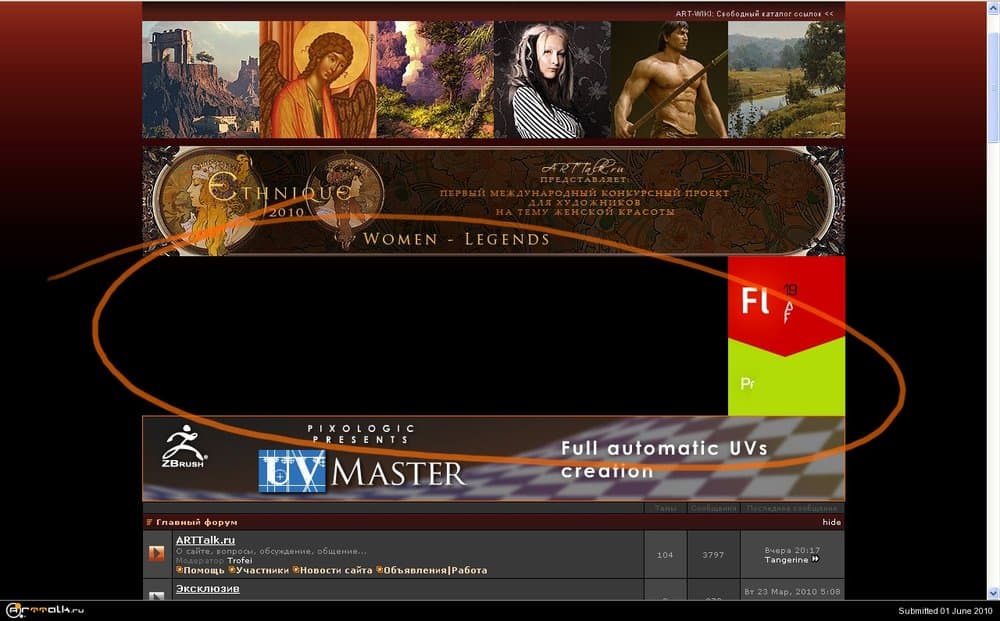Open the Эксклюзив forum
Viewport: 1000px width, 621px height.
[x=207, y=589]
